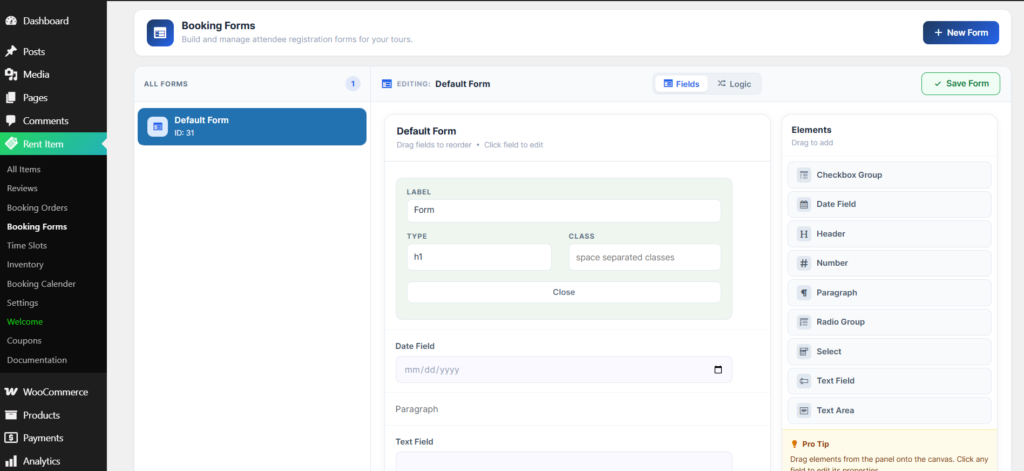Open Documentation submenu item

tap(37, 360)
